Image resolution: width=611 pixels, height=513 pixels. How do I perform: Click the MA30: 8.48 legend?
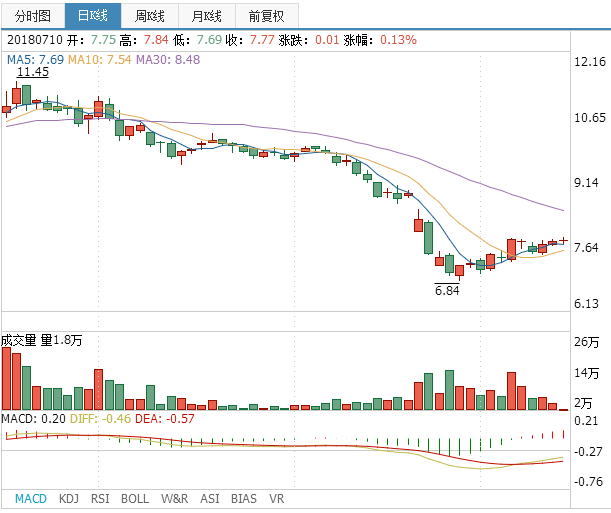click(x=168, y=60)
